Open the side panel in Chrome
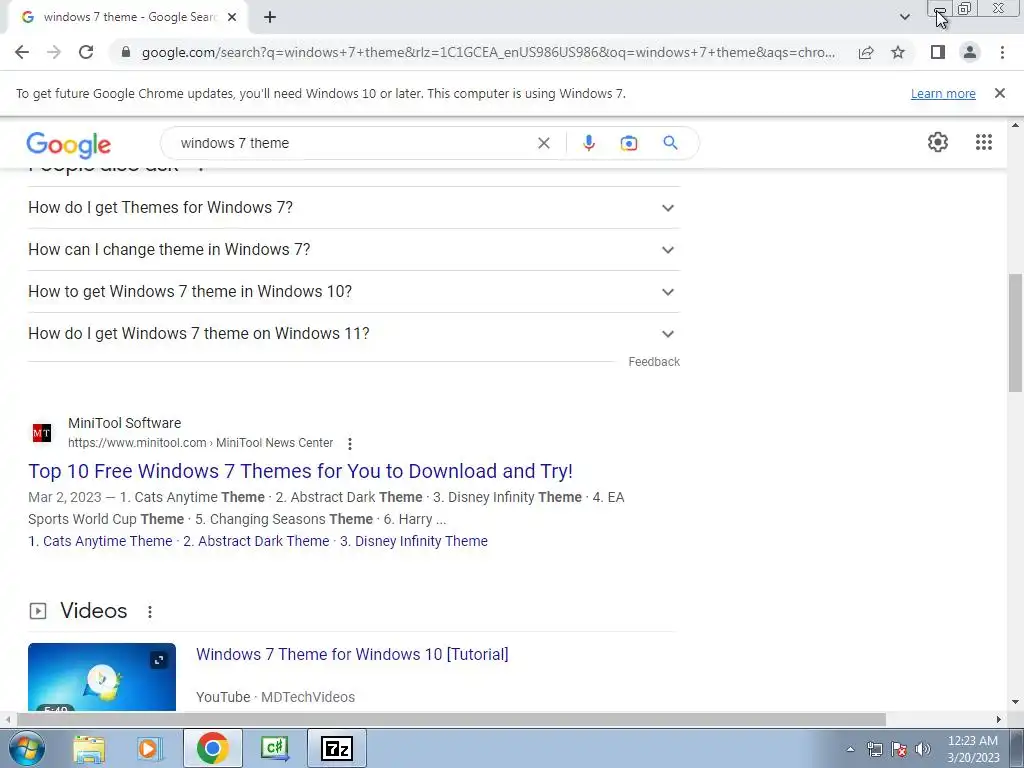 (x=938, y=52)
